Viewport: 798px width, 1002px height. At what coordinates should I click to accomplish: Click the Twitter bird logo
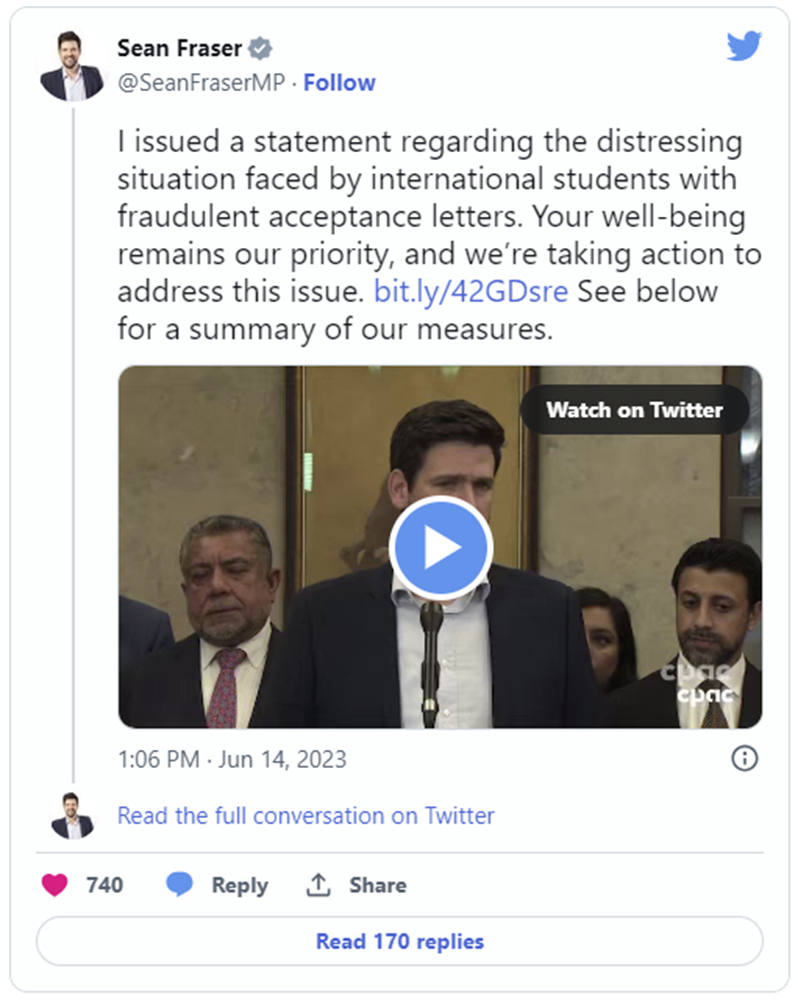point(743,46)
